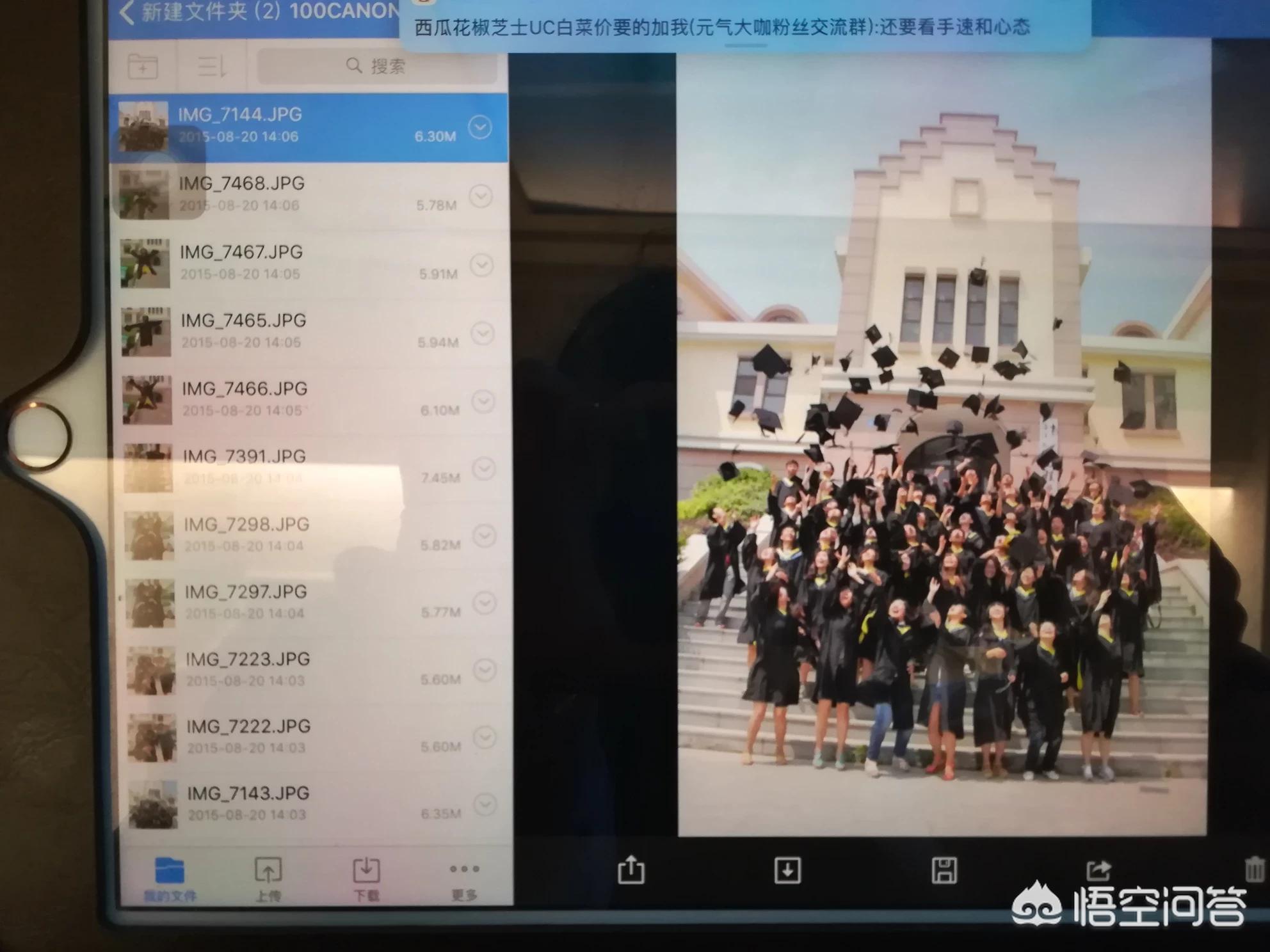Click the new folder icon
The width and height of the screenshot is (1270, 952).
pos(143,67)
